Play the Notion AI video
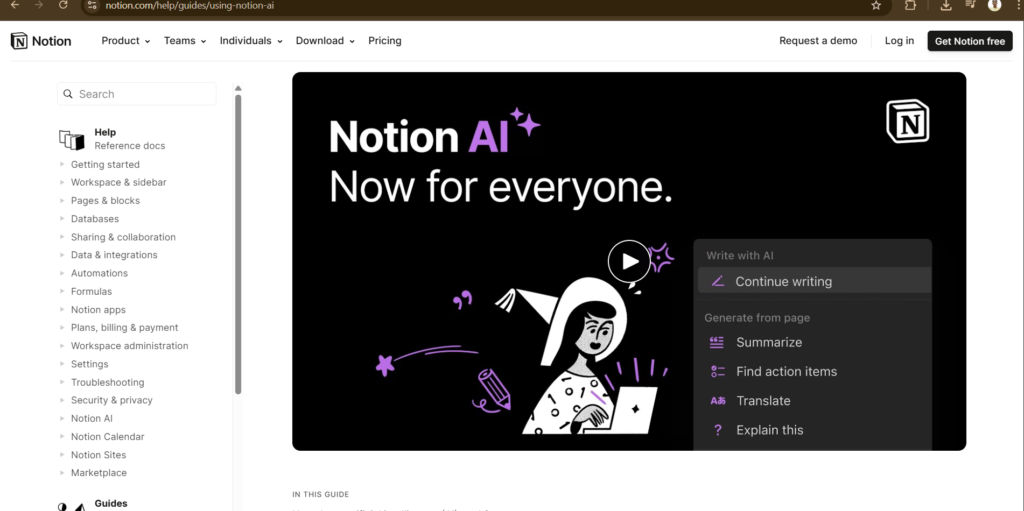 [x=630, y=261]
